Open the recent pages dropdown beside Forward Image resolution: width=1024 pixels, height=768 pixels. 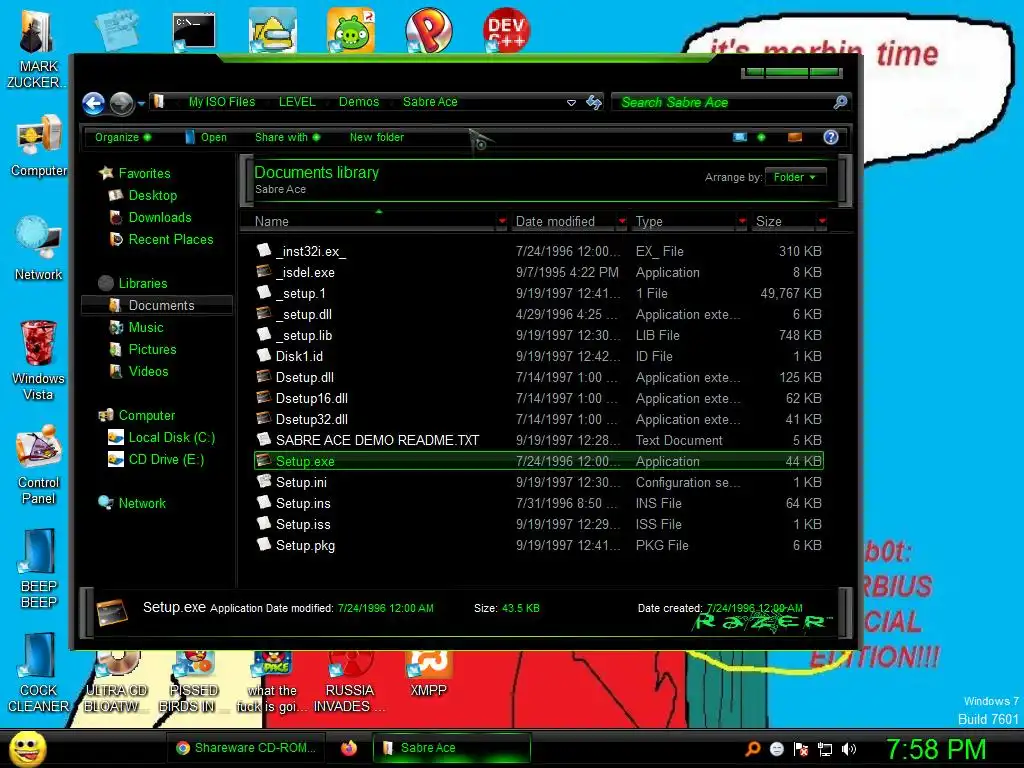tap(141, 103)
